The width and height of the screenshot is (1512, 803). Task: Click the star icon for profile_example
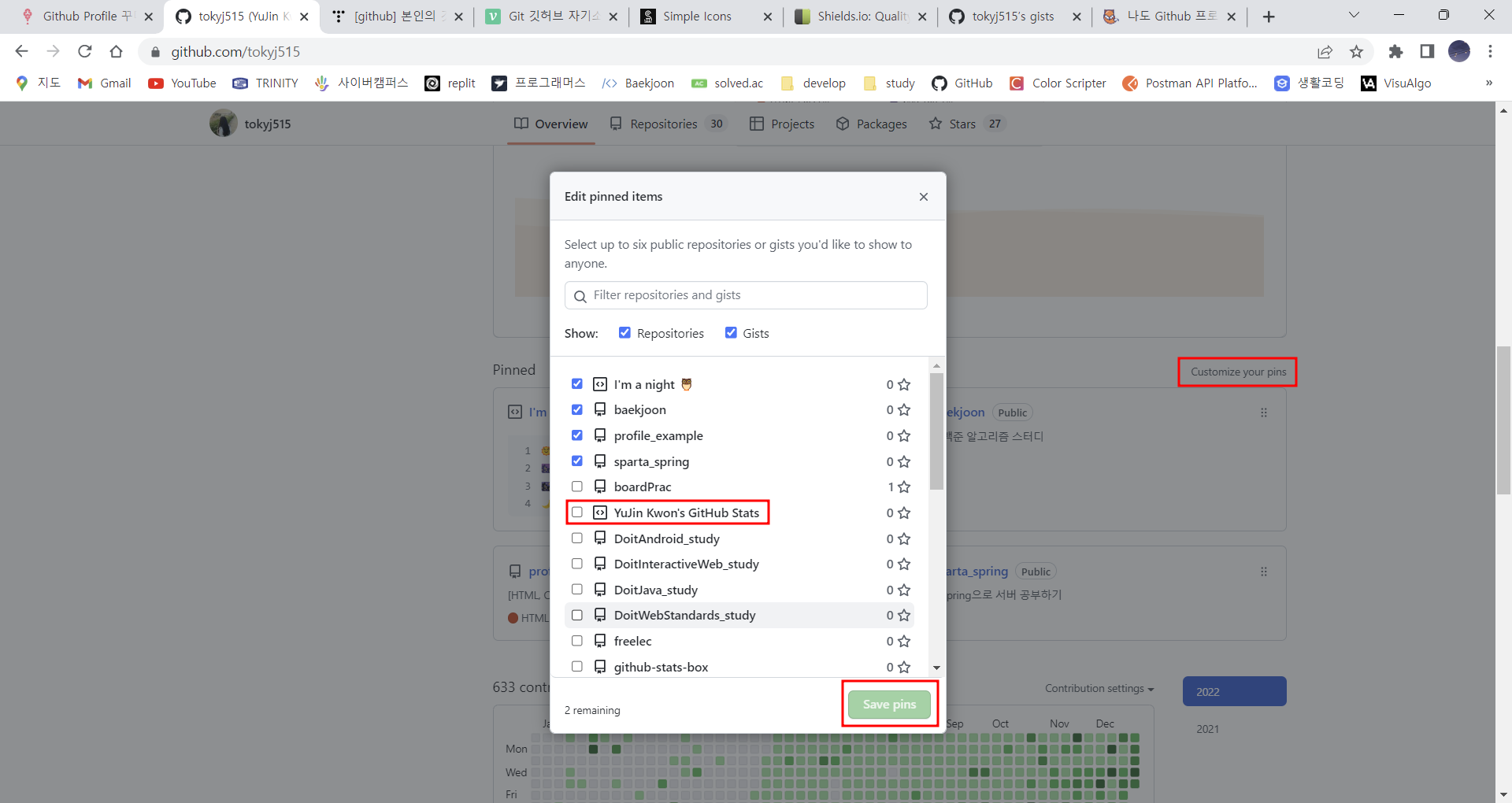(904, 436)
